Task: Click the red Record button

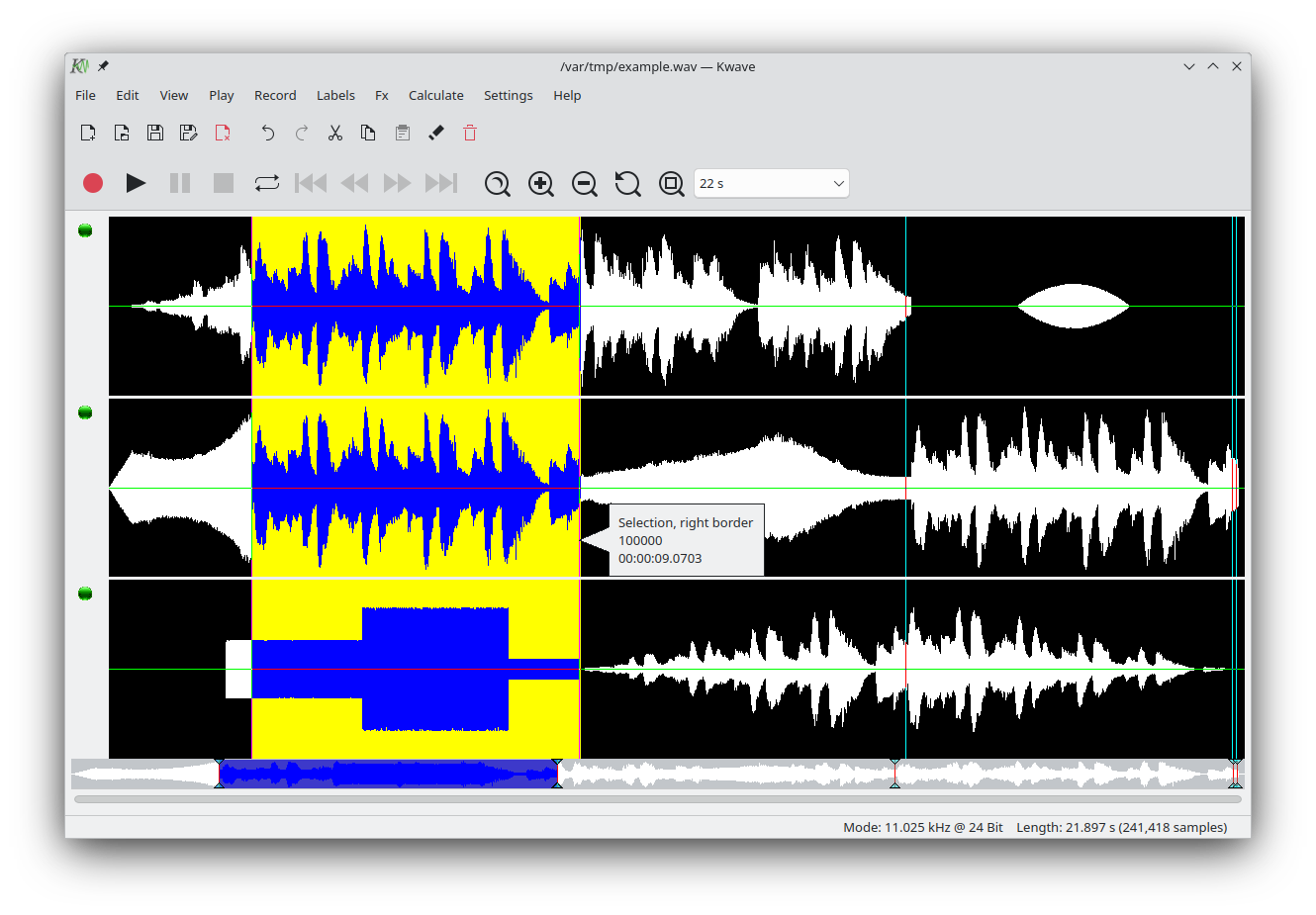Action: tap(93, 183)
